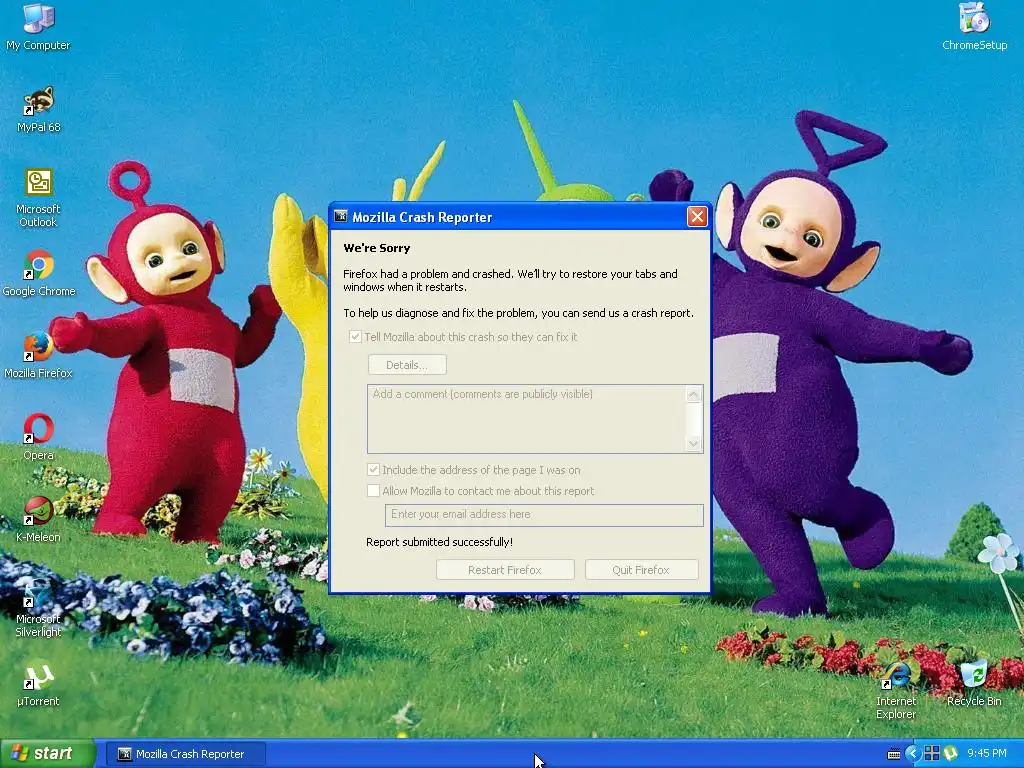This screenshot has height=768, width=1024.
Task: Select the Internet Explorer desktop shortcut
Action: [x=895, y=690]
